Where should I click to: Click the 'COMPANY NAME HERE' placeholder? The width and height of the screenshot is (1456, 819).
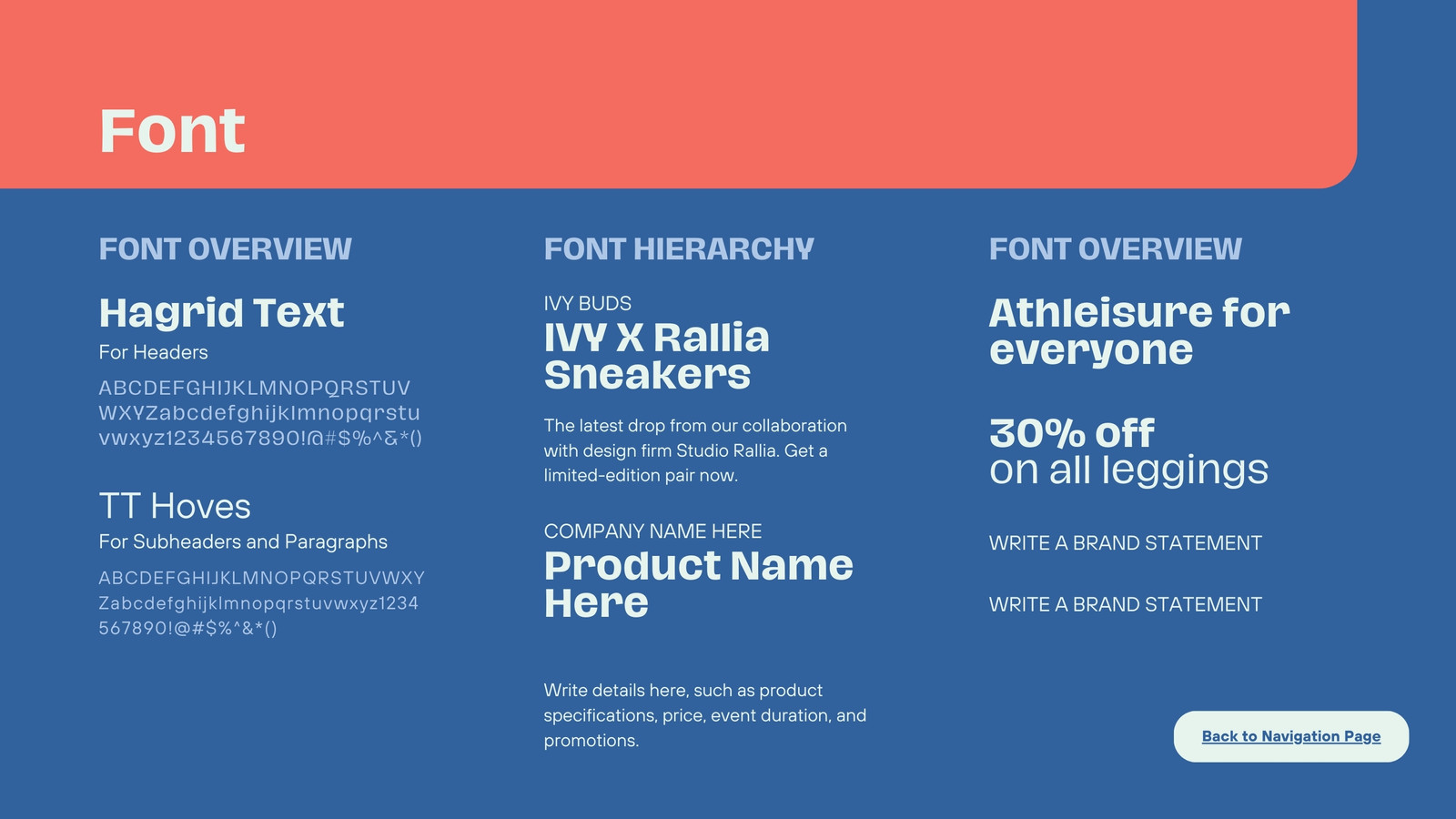click(x=652, y=531)
